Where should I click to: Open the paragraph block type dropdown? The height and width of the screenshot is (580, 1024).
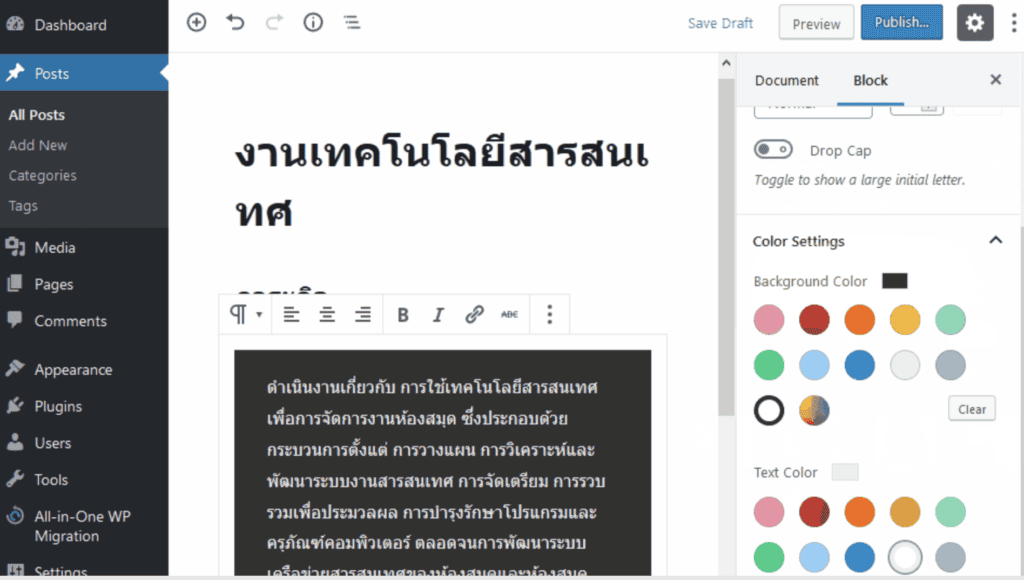pyautogui.click(x=243, y=314)
